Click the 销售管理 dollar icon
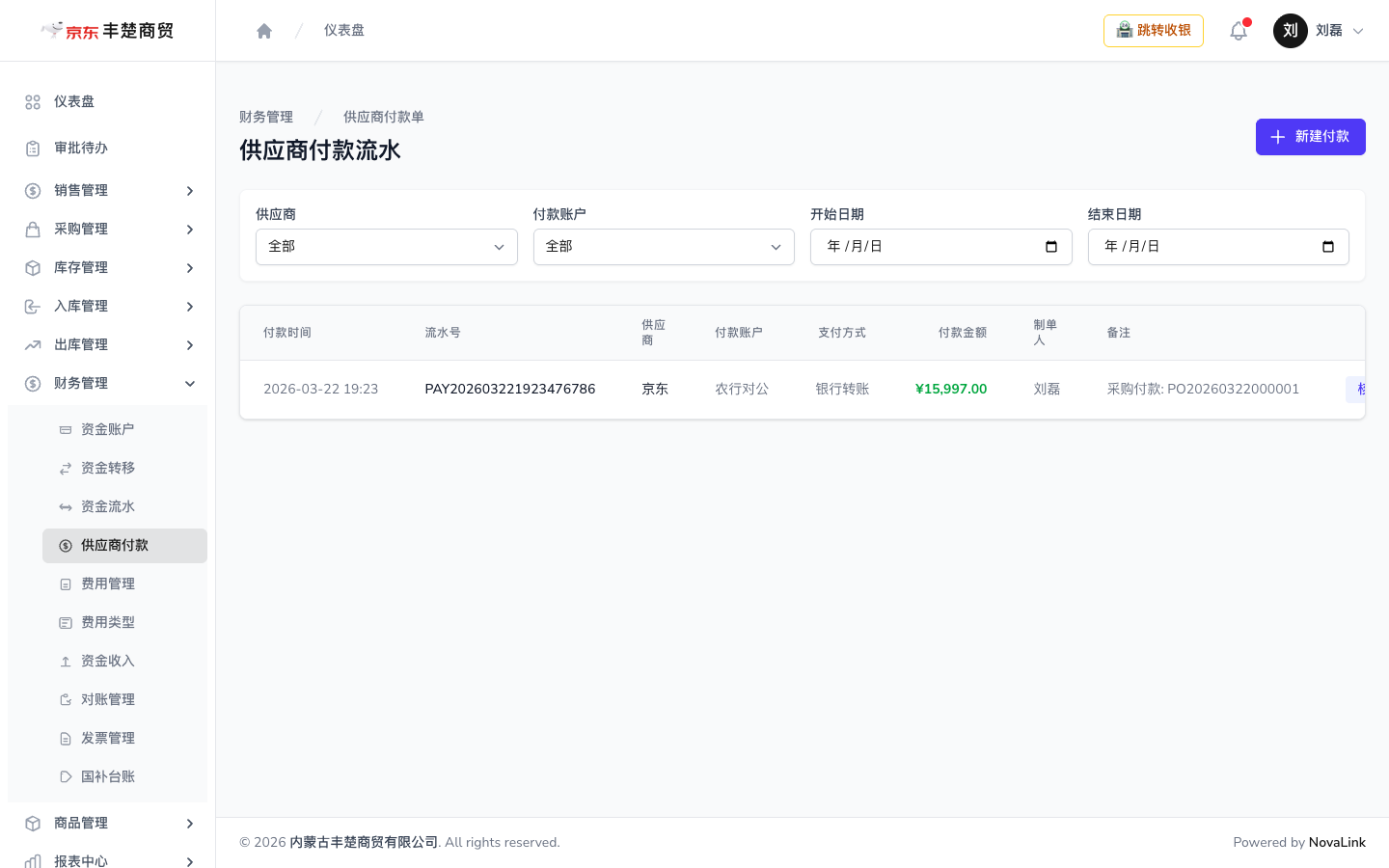Image resolution: width=1389 pixels, height=868 pixels. 33,191
